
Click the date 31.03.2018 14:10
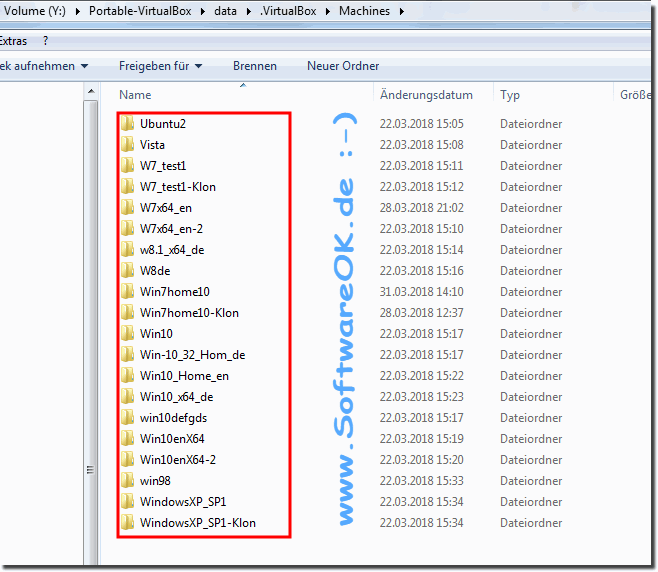[421, 292]
